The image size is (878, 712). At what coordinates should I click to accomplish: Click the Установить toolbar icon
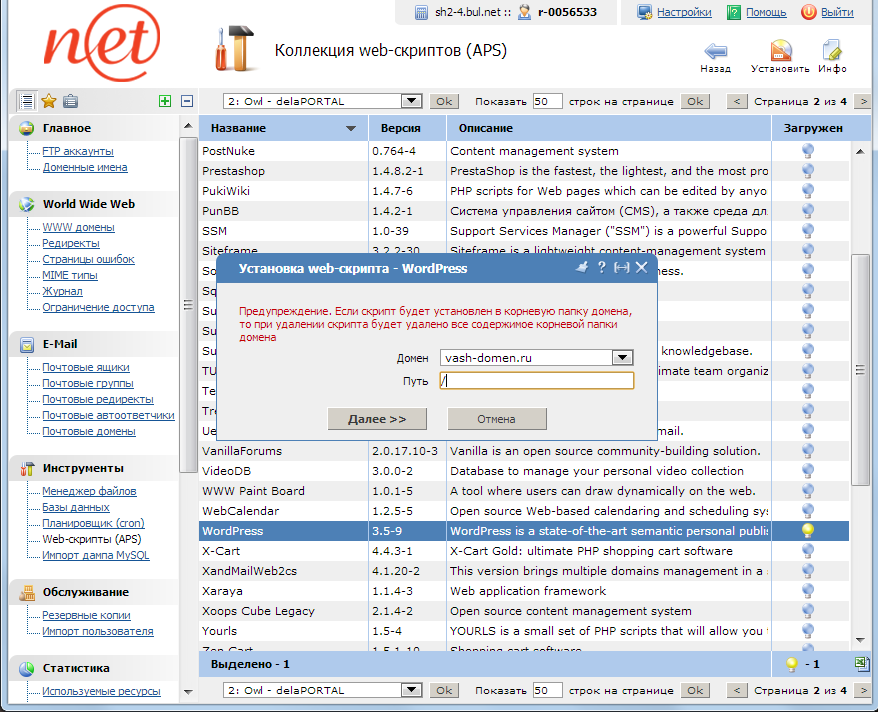coord(781,53)
